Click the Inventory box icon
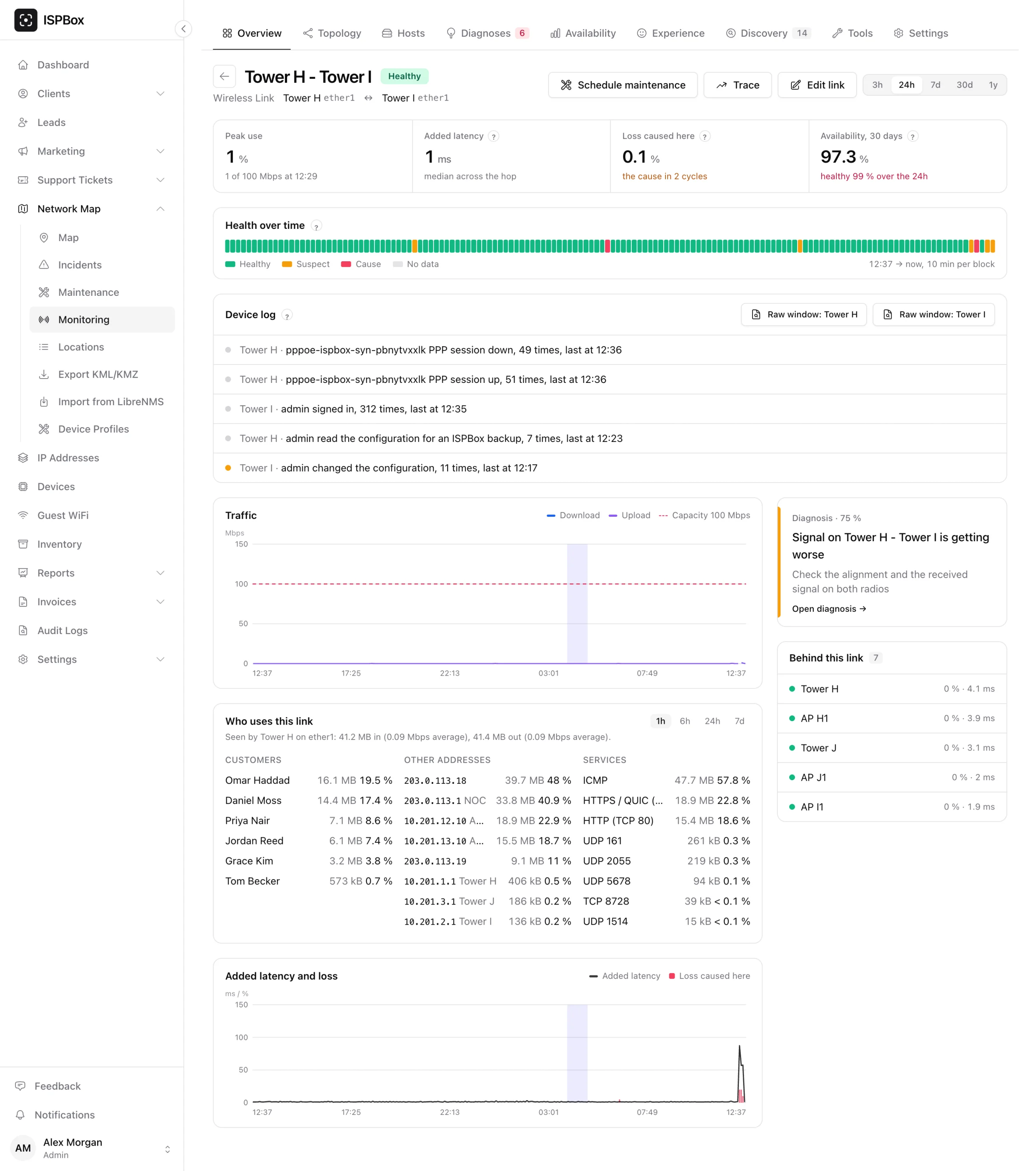This screenshot has width=1036, height=1171. [23, 543]
